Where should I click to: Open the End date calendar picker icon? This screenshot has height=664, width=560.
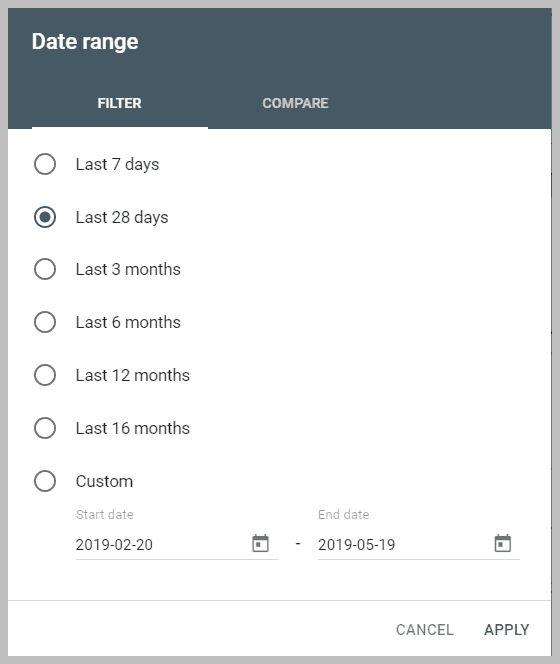502,543
